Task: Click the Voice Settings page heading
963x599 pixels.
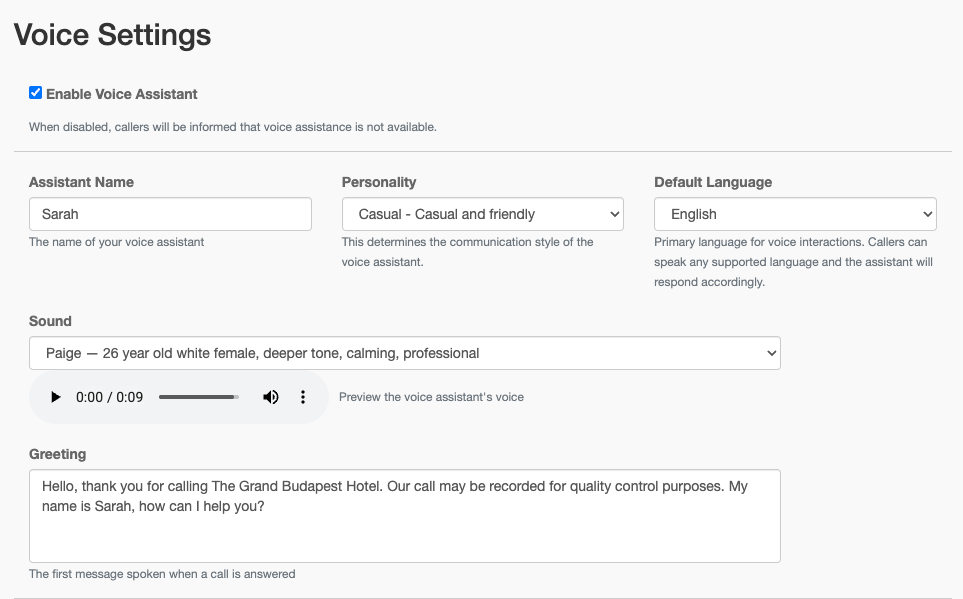Action: (x=112, y=34)
